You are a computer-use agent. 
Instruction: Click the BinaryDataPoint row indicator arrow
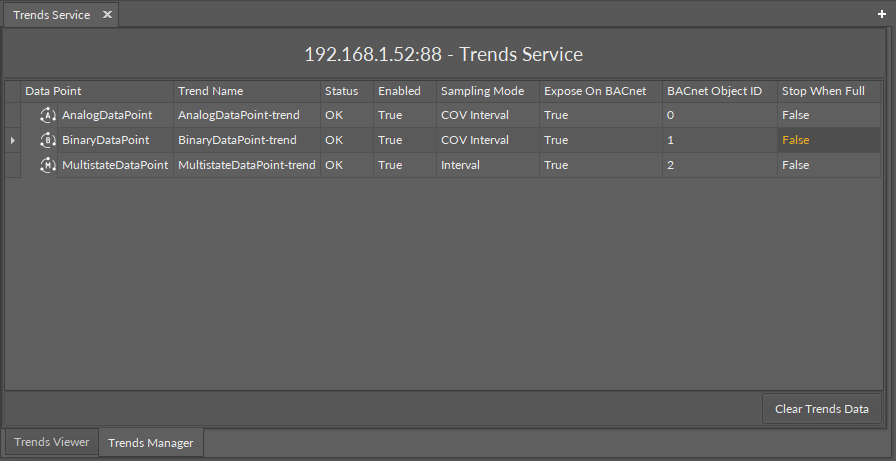[13, 140]
